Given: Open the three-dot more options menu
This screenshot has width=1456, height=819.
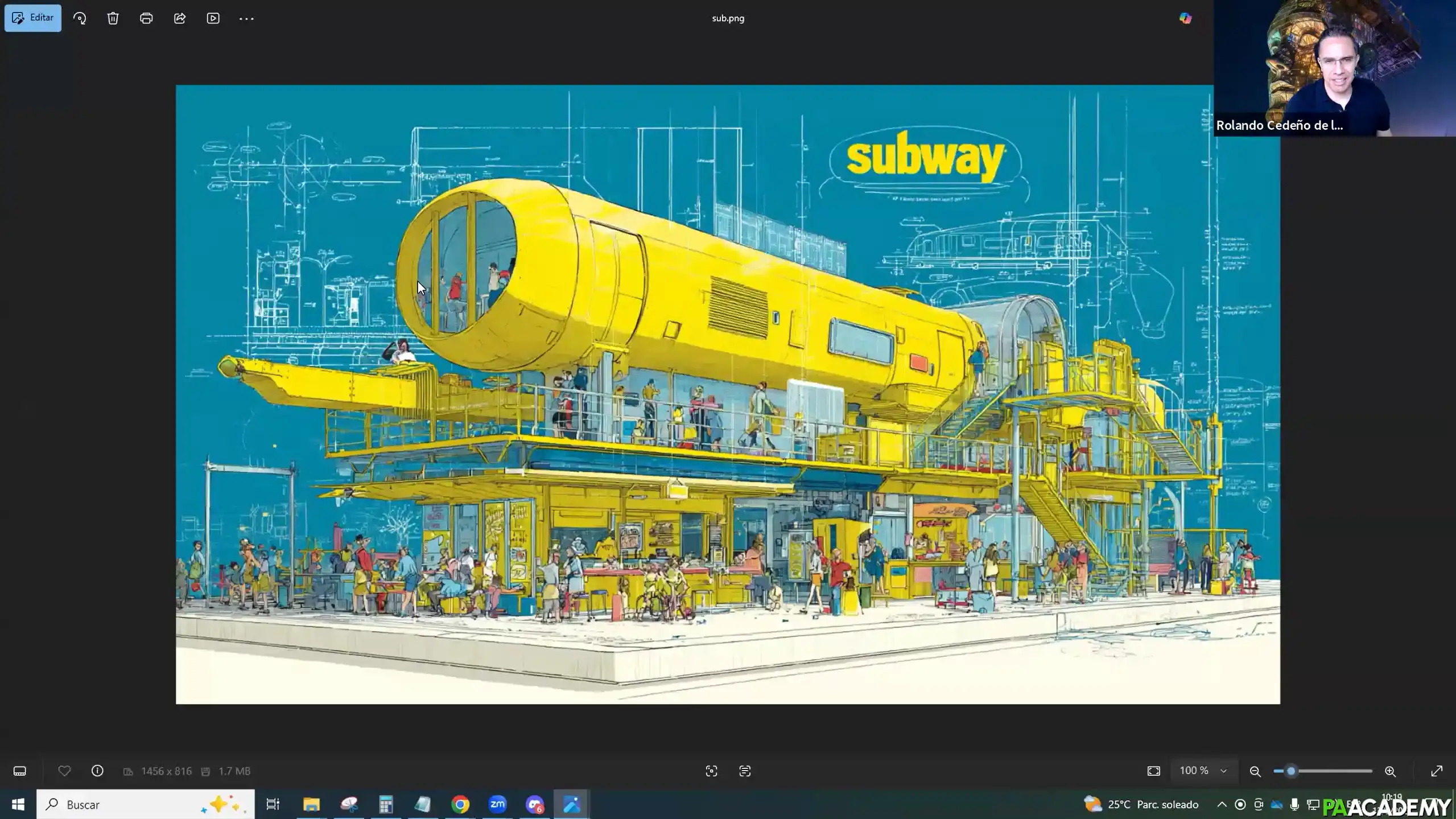Looking at the screenshot, I should click(x=246, y=18).
